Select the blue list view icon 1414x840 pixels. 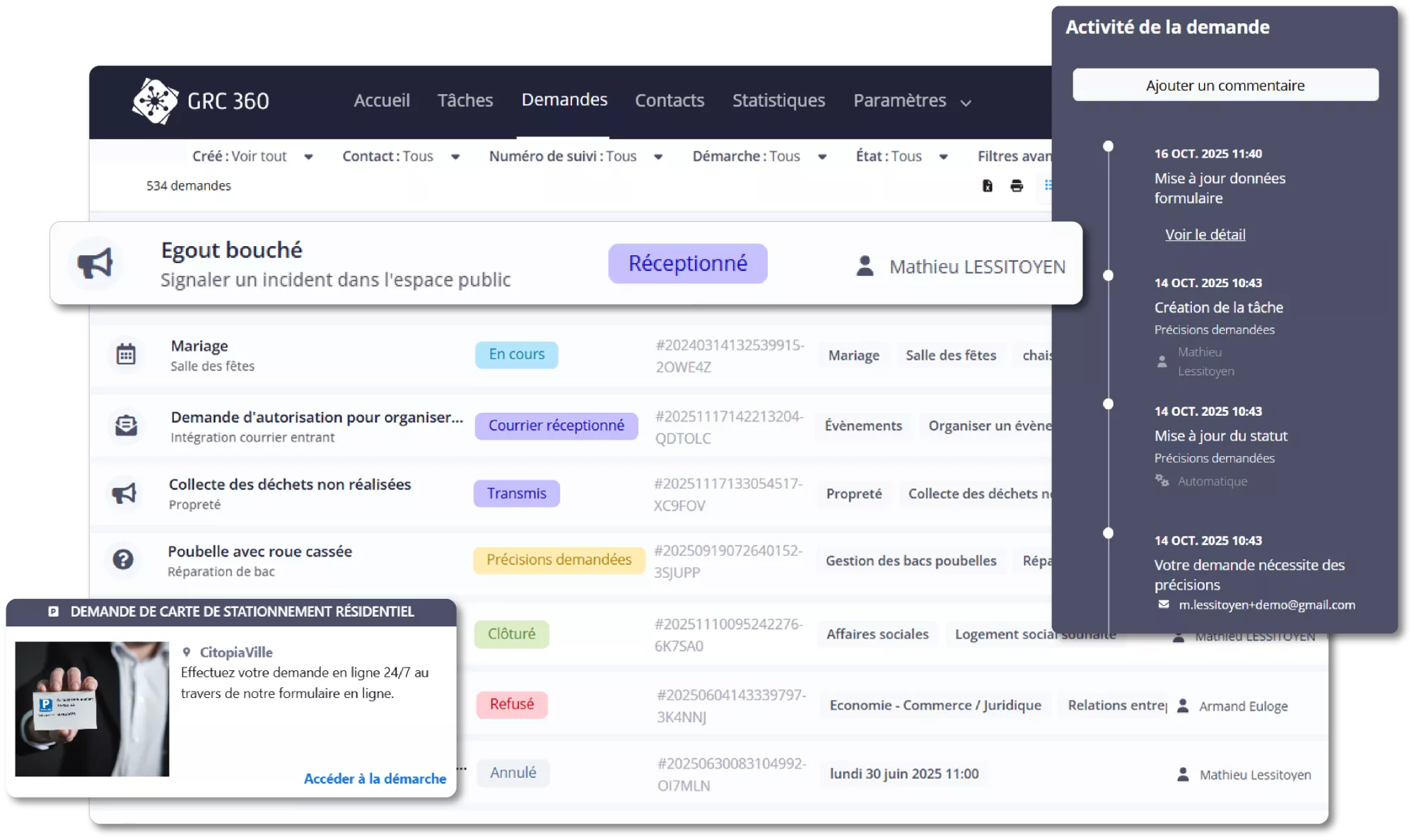click(1049, 185)
